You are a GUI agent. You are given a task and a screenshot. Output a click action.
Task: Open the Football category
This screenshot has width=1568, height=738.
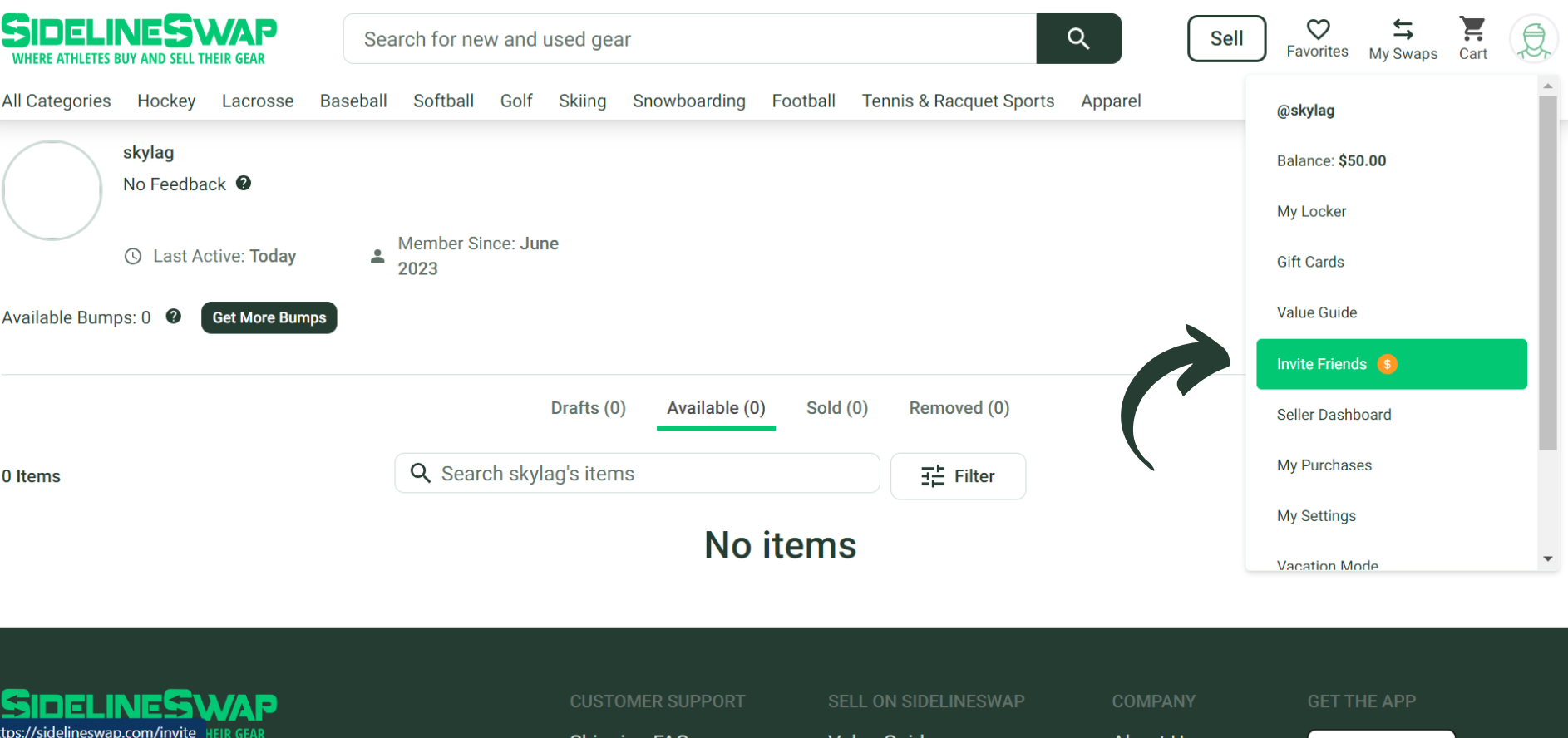pos(804,101)
